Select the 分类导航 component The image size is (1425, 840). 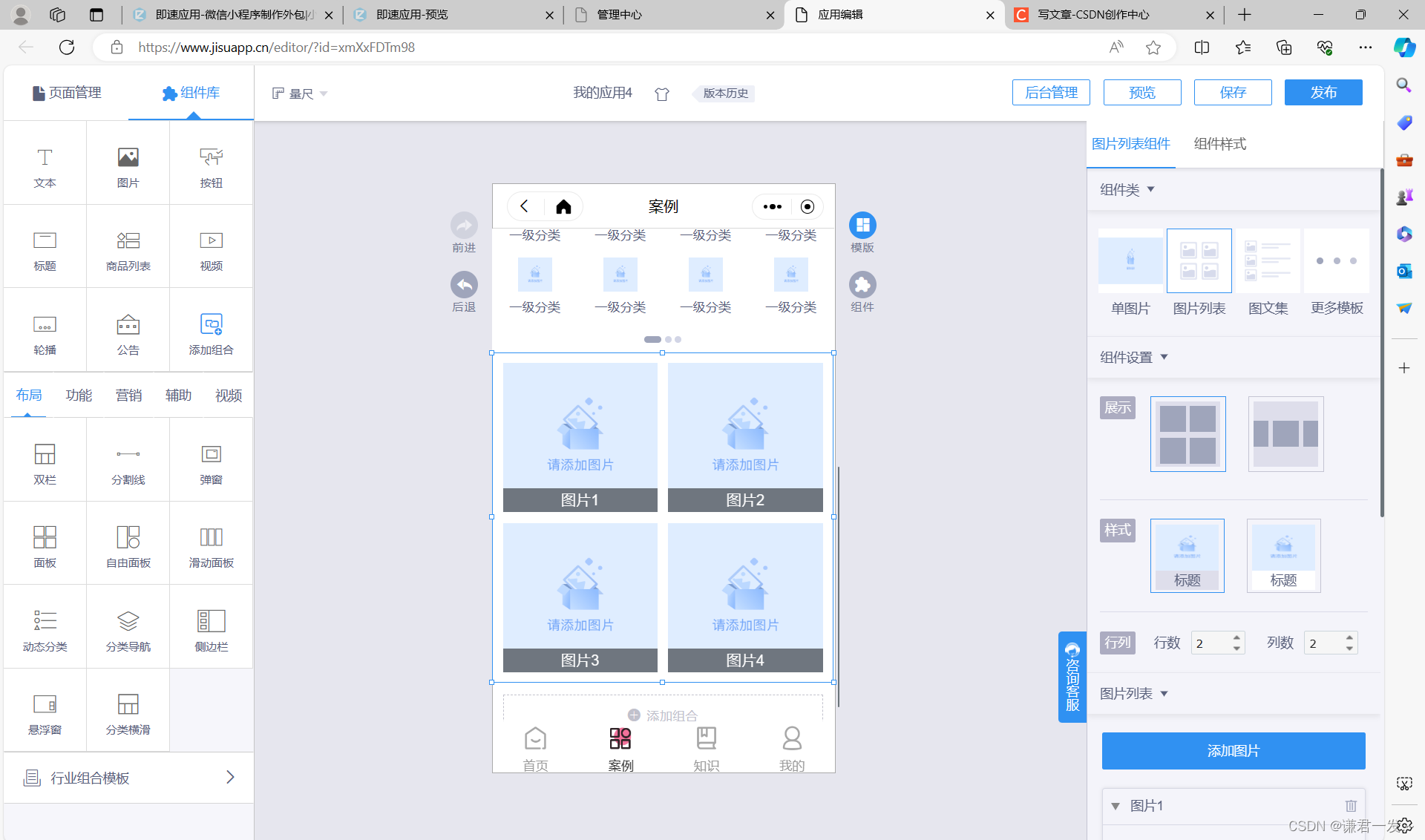[x=128, y=629]
